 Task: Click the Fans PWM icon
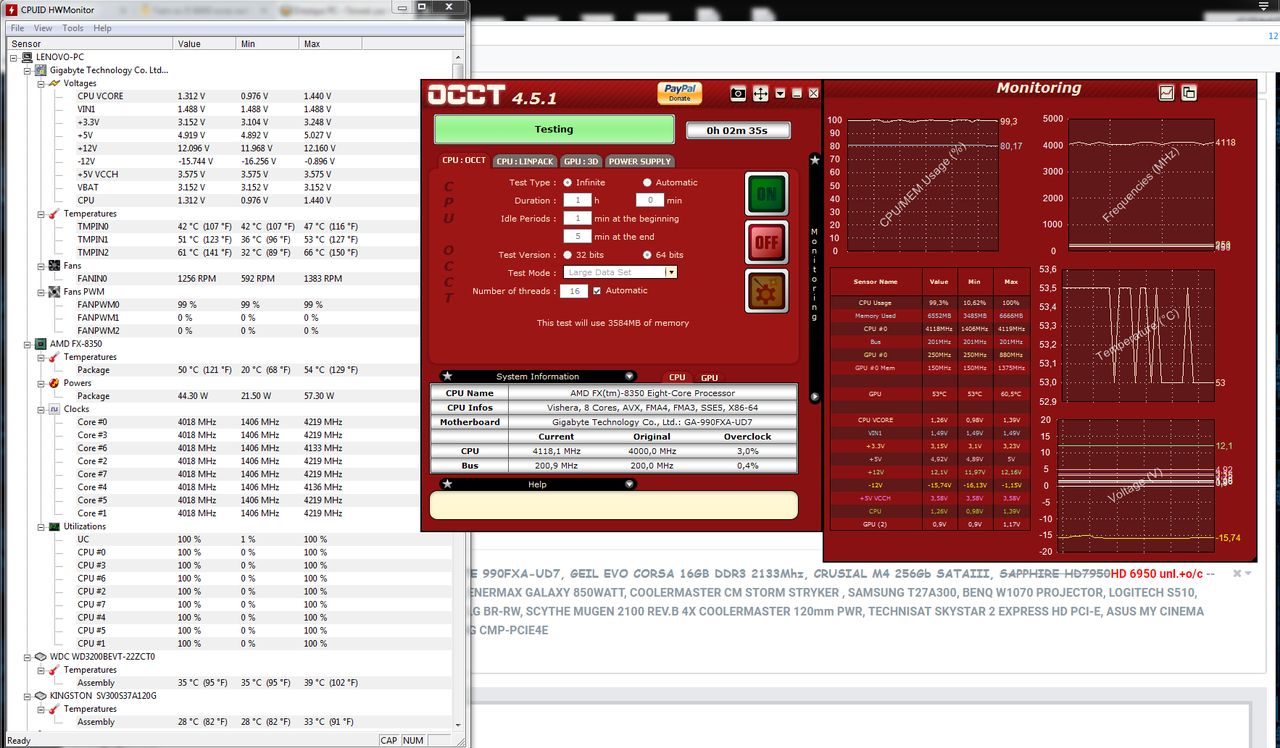click(55, 292)
